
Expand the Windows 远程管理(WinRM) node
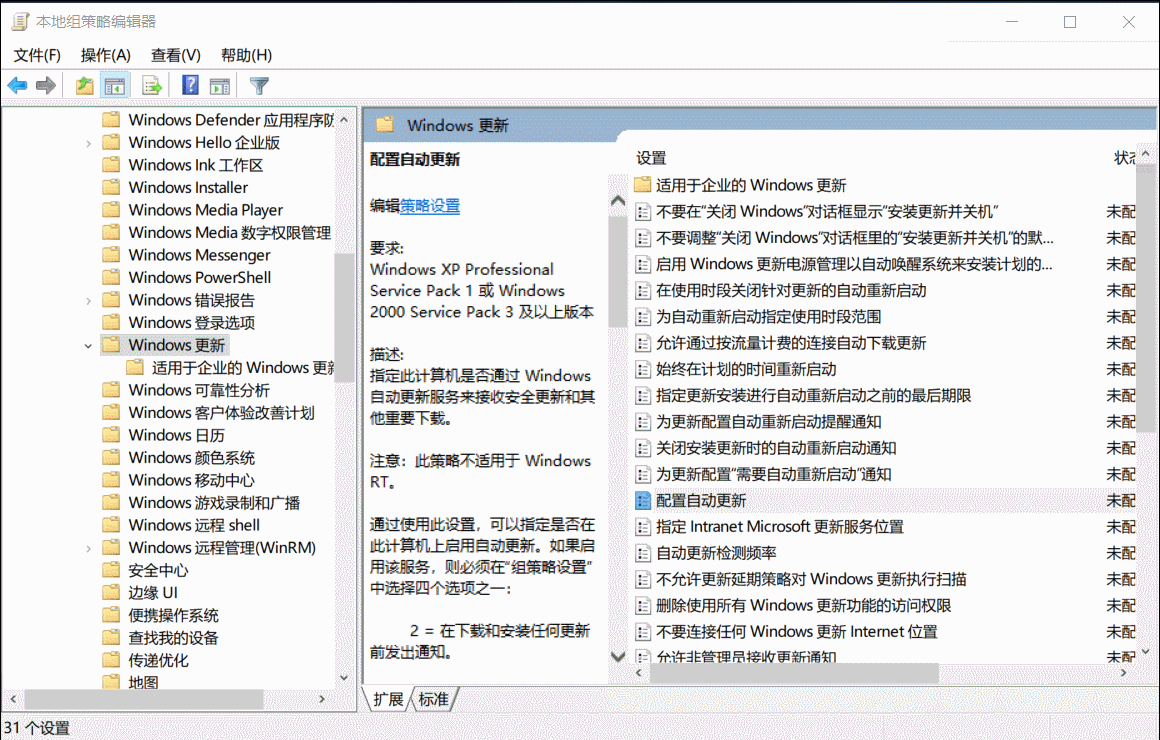coord(88,547)
